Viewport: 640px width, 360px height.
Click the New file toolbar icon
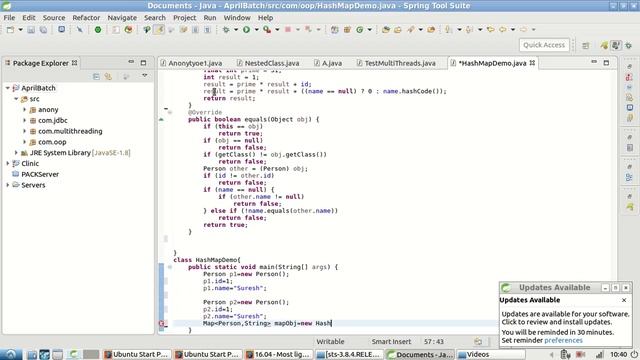coord(11,29)
